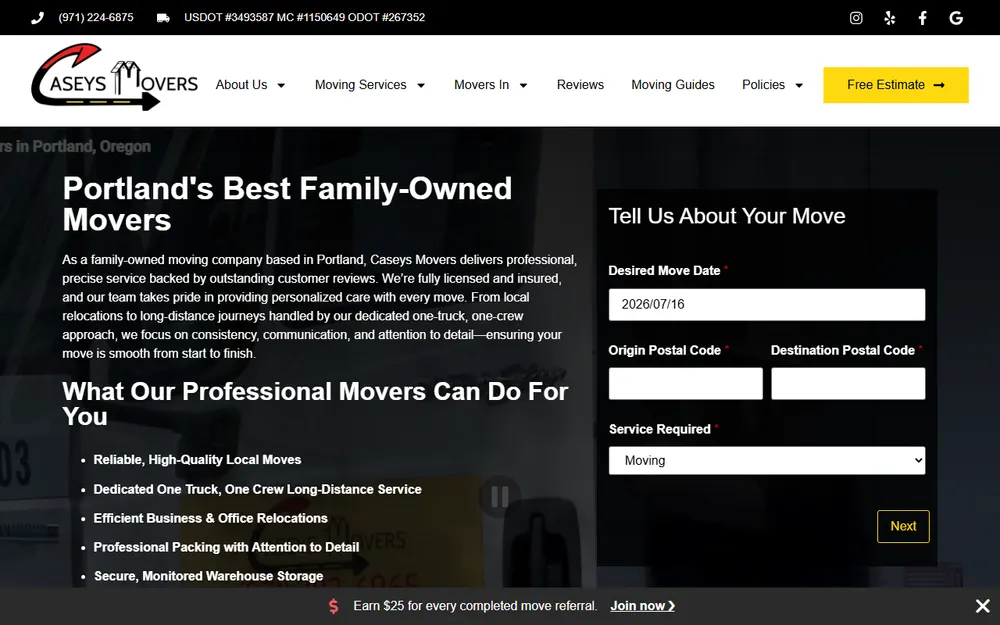
Task: Click 'What Our Professional Movers Can Do' heading
Action: tap(315, 404)
